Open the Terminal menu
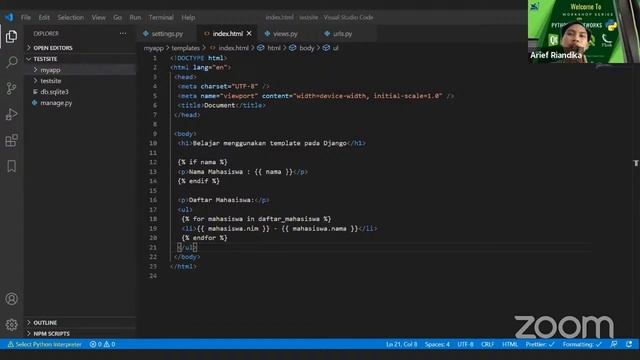Image resolution: width=640 pixels, height=360 pixels. [x=161, y=17]
